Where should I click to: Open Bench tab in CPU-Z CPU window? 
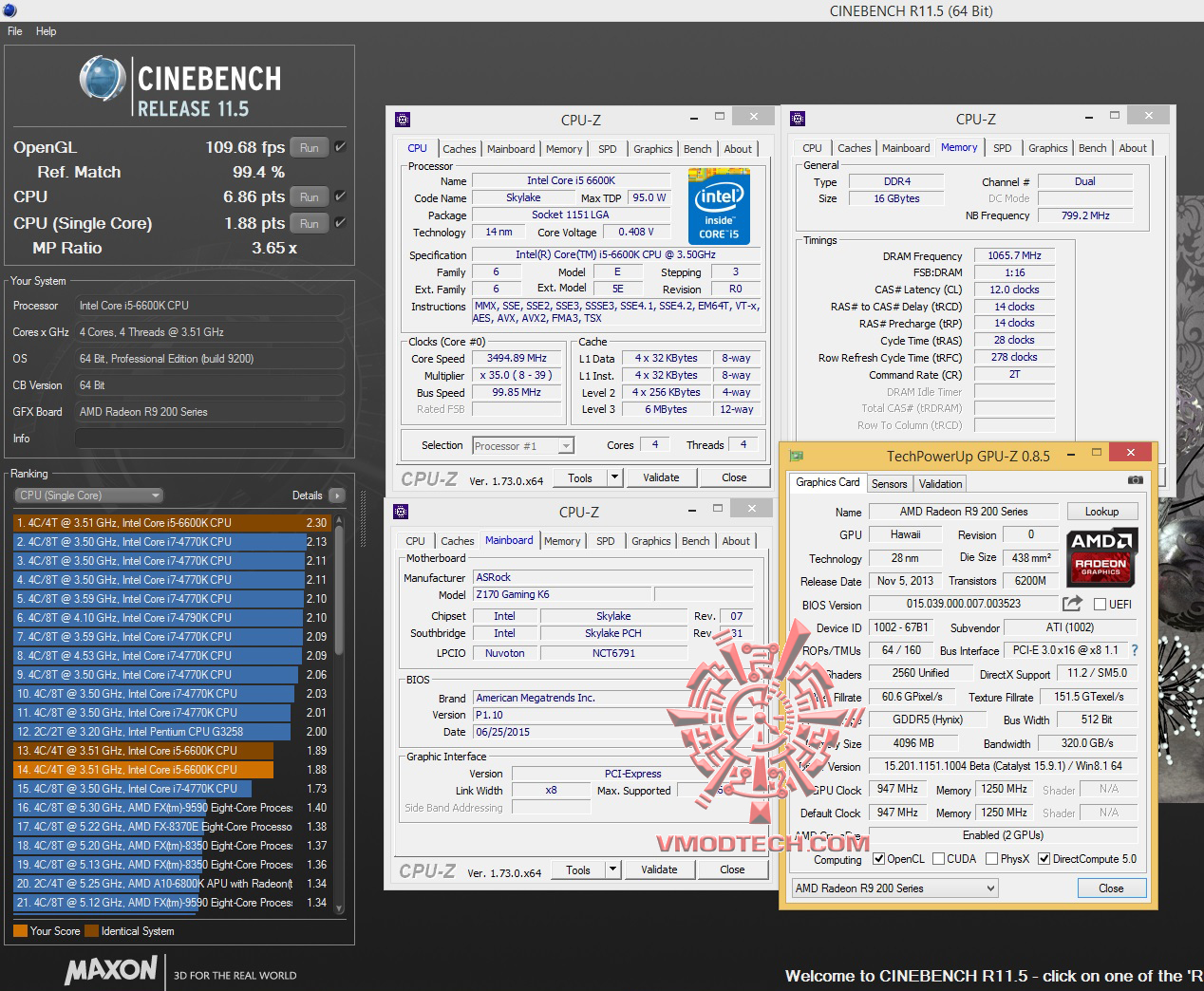[x=698, y=149]
